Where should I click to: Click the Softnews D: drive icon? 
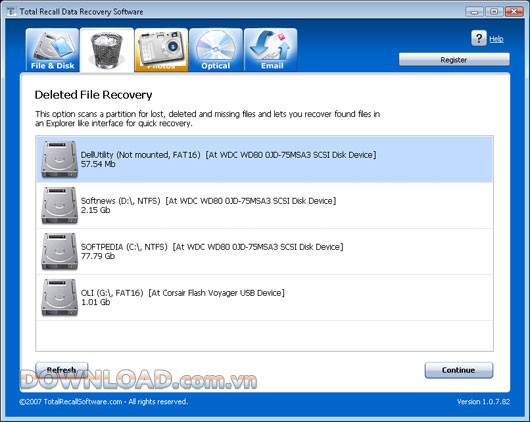pyautogui.click(x=59, y=205)
